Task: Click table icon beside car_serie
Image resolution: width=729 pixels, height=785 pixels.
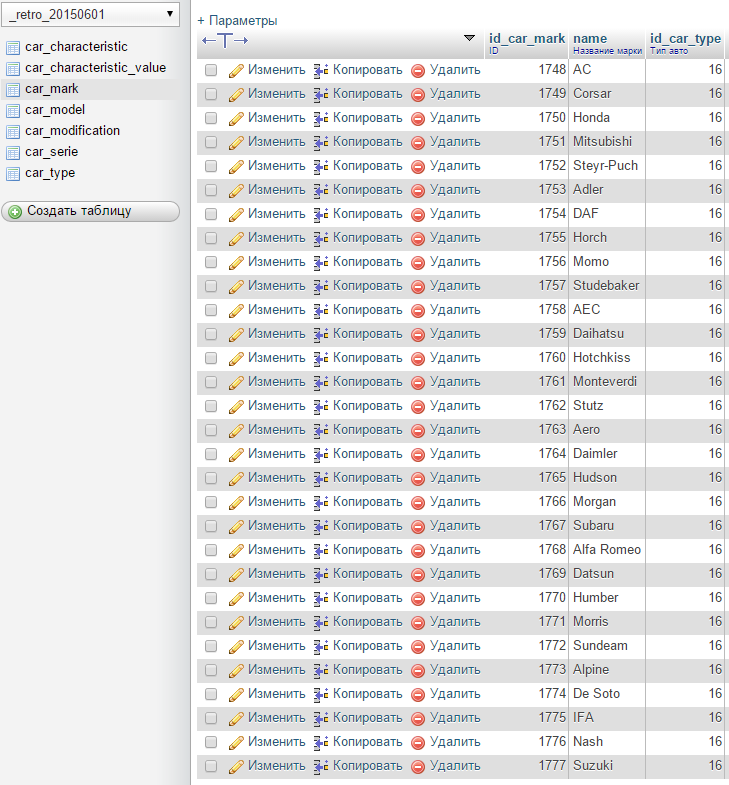Action: [13, 153]
